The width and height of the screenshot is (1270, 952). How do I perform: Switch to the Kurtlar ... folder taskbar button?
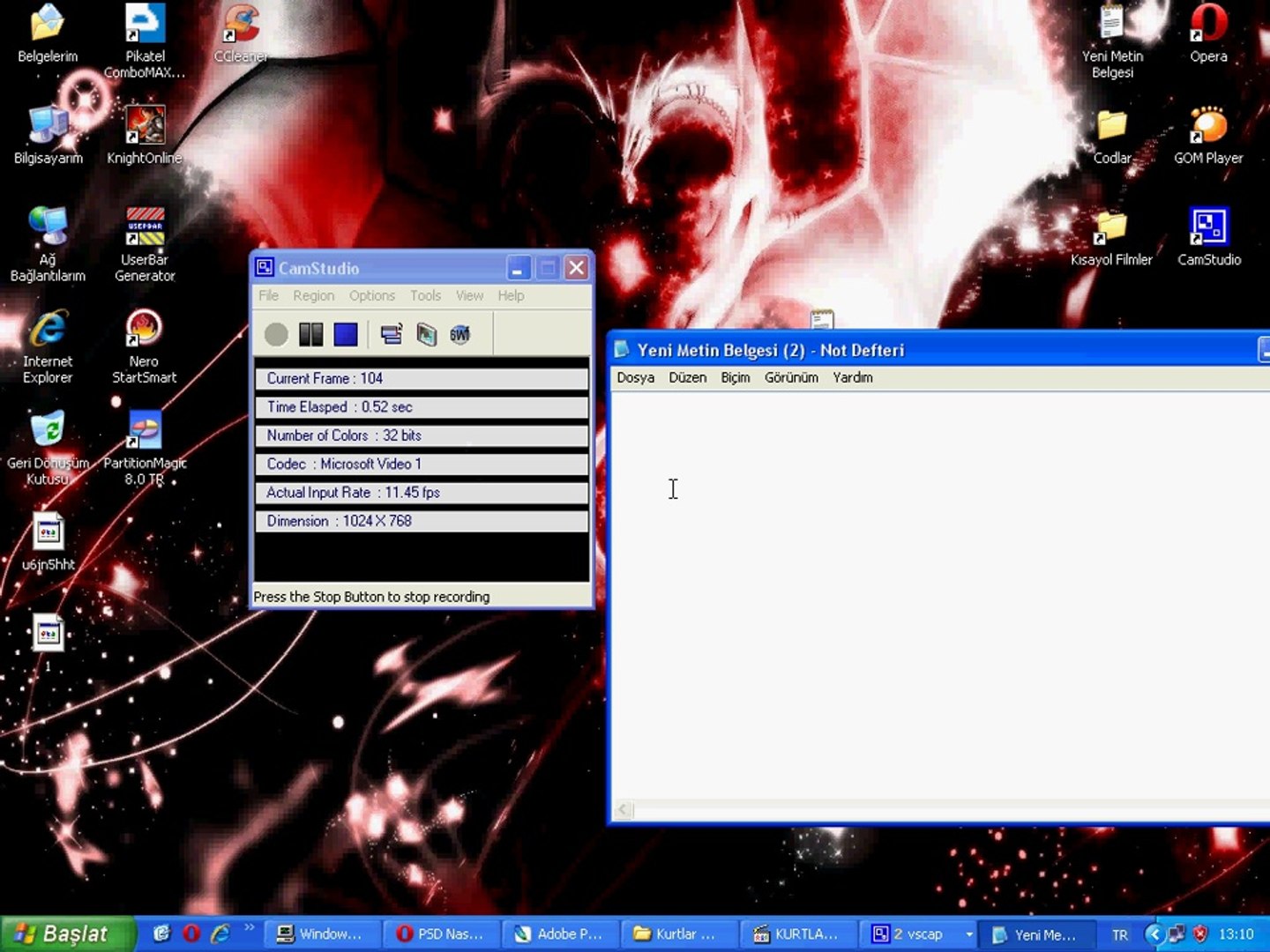tap(680, 933)
